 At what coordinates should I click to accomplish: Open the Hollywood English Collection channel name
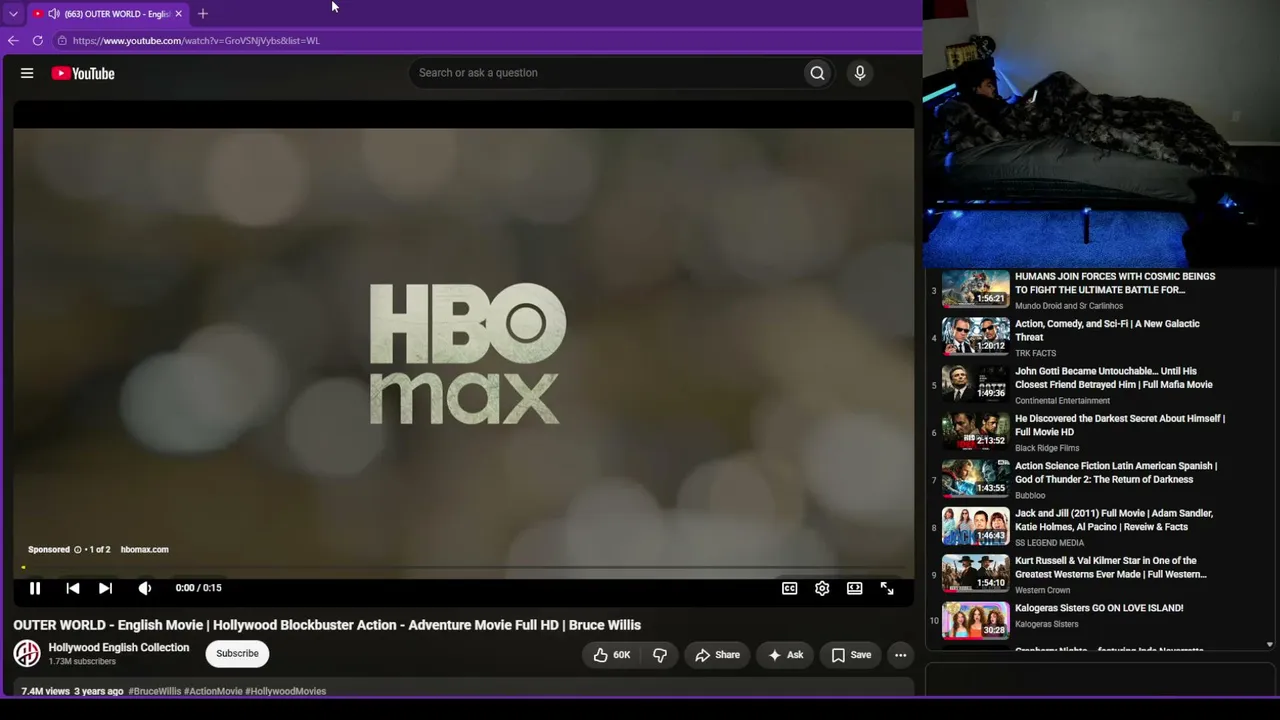tap(119, 647)
